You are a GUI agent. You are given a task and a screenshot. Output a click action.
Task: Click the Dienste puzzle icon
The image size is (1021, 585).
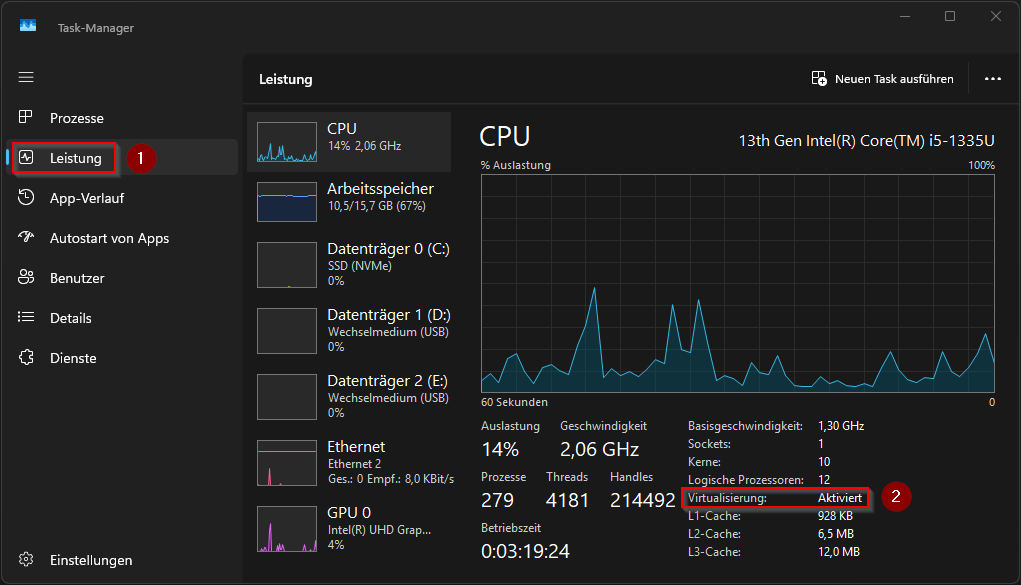(x=27, y=358)
